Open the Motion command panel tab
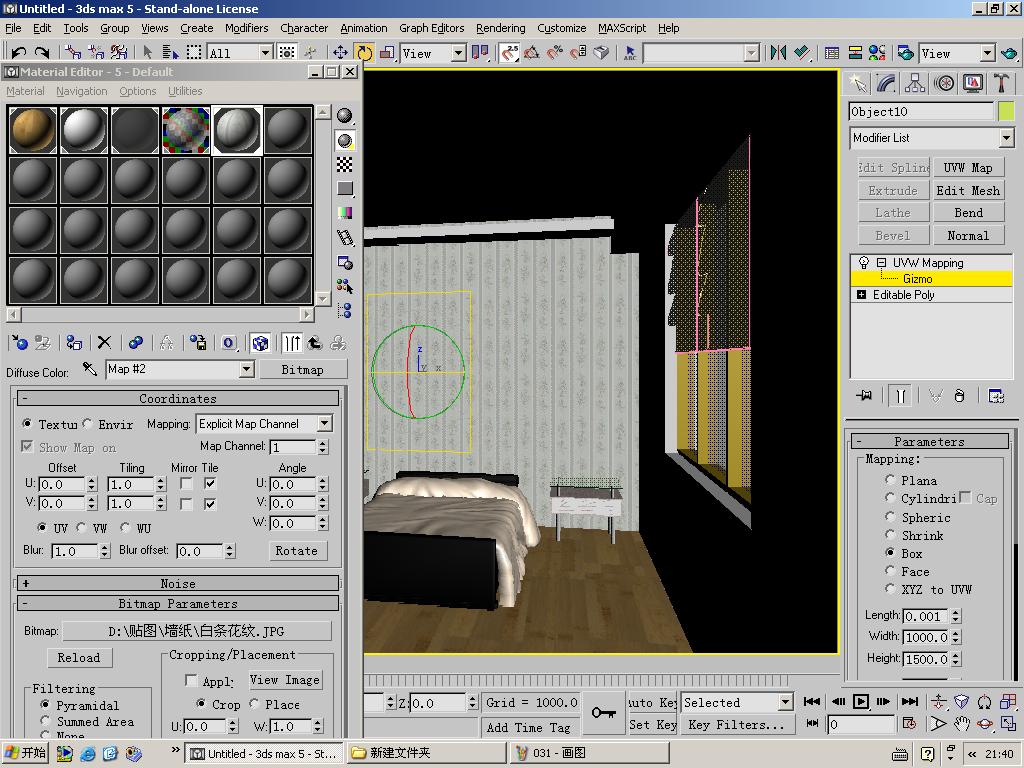The image size is (1024, 768). 944,83
